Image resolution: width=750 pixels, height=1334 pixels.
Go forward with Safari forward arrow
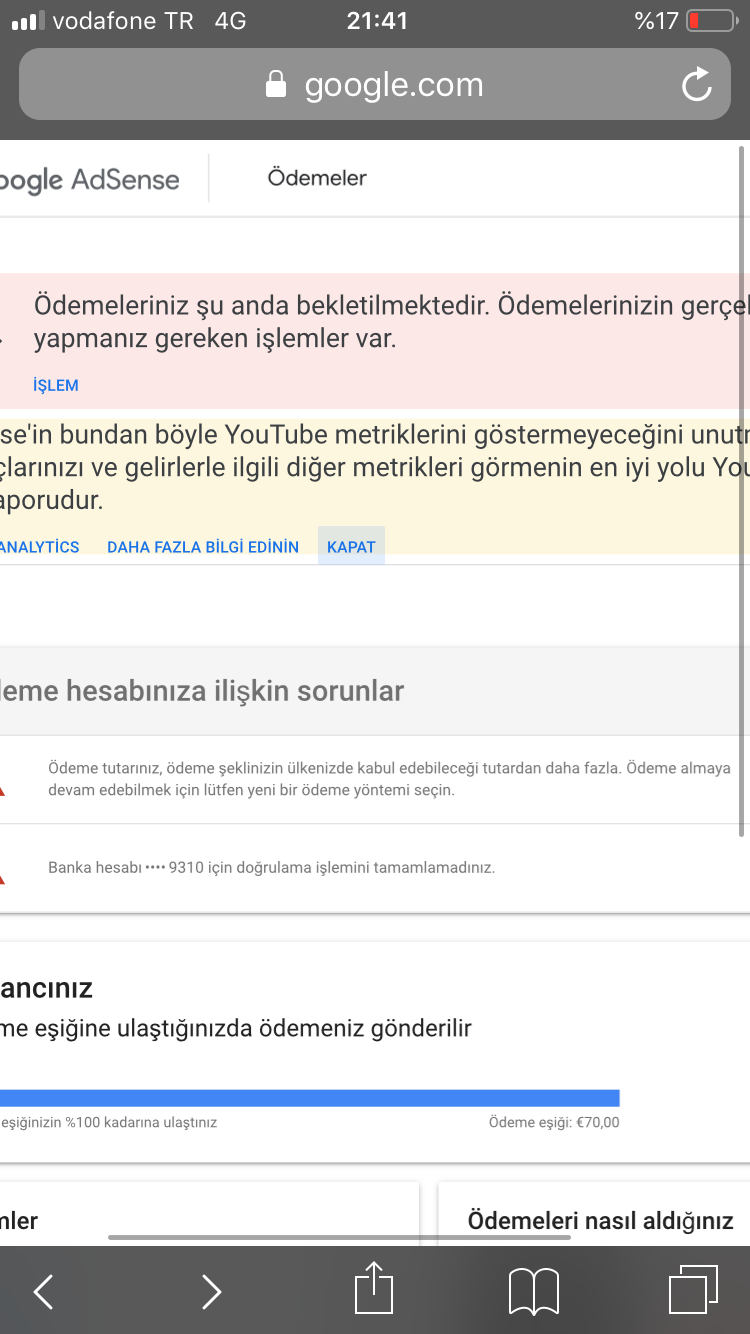tap(211, 1291)
